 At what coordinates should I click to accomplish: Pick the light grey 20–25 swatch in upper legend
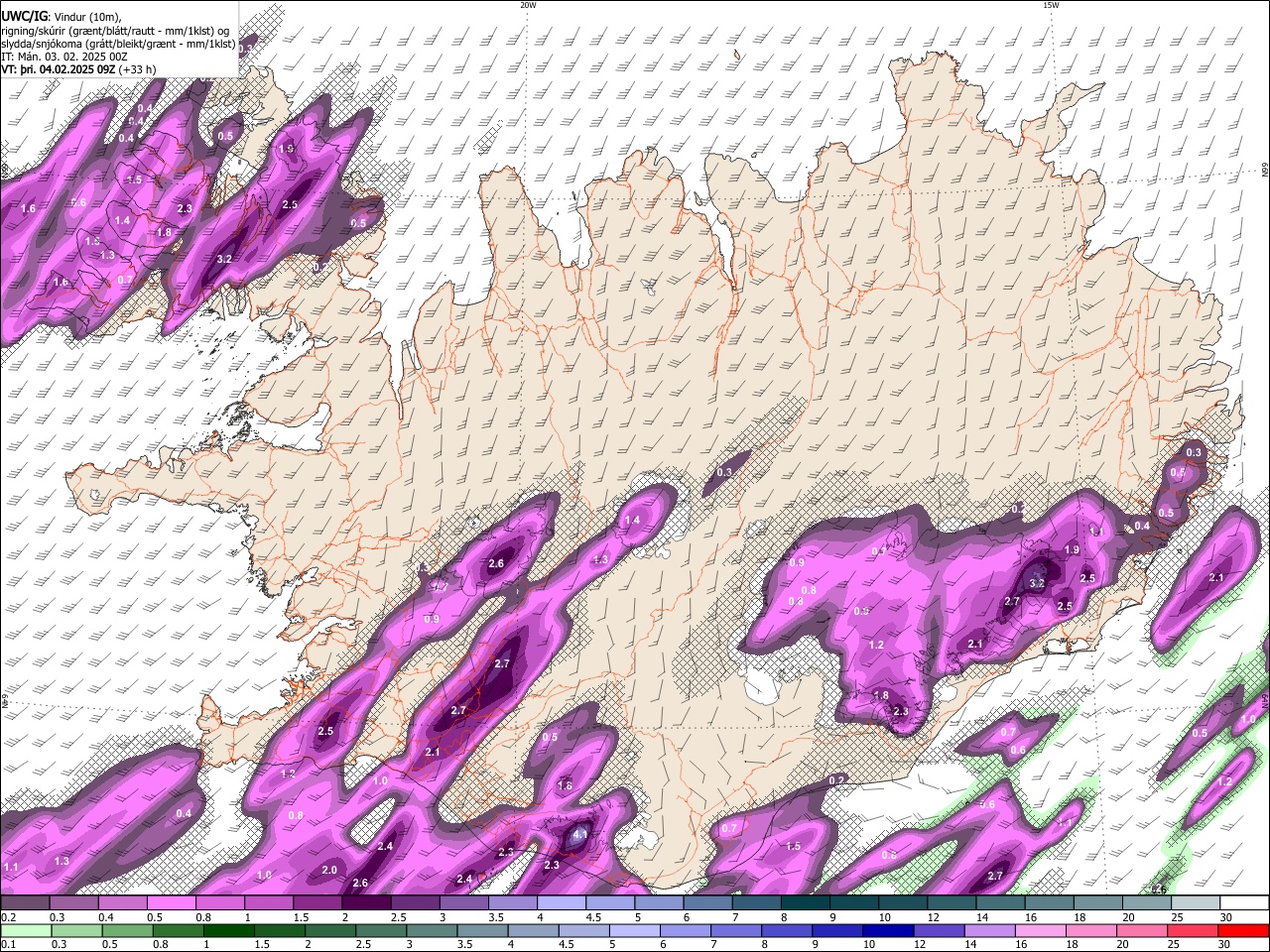pos(1148,903)
